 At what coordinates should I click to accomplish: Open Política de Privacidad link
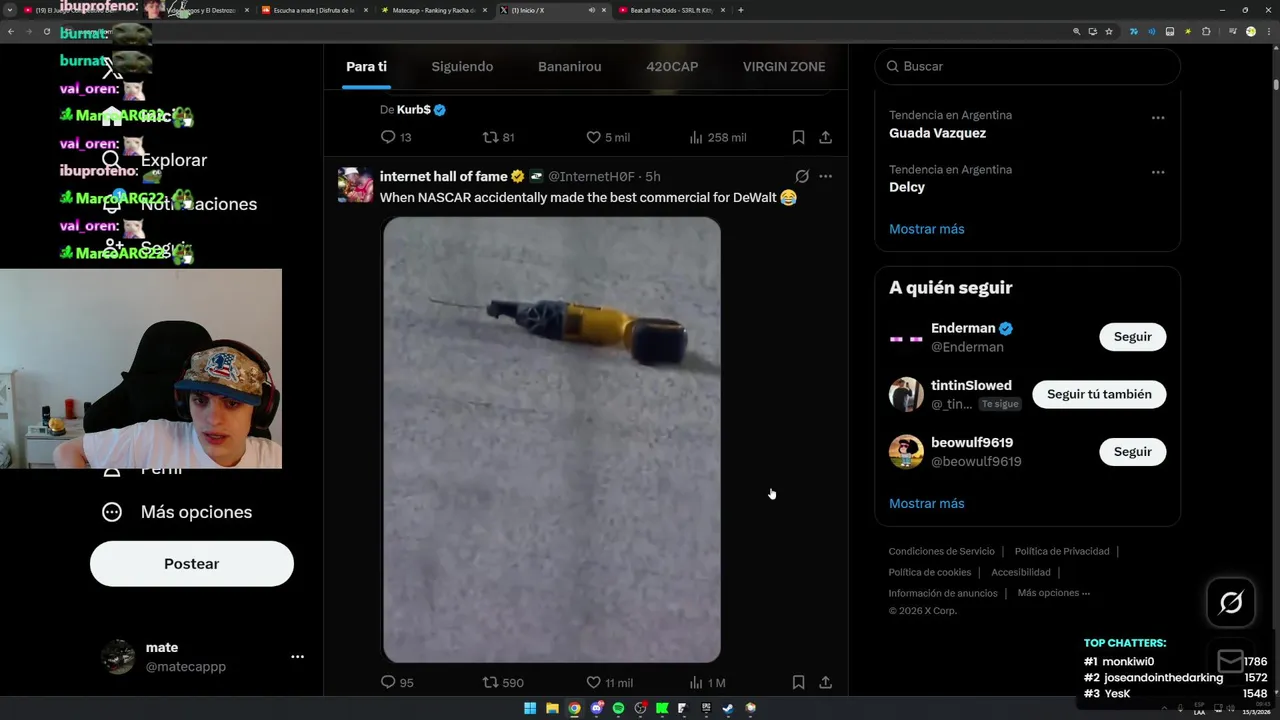[1062, 551]
